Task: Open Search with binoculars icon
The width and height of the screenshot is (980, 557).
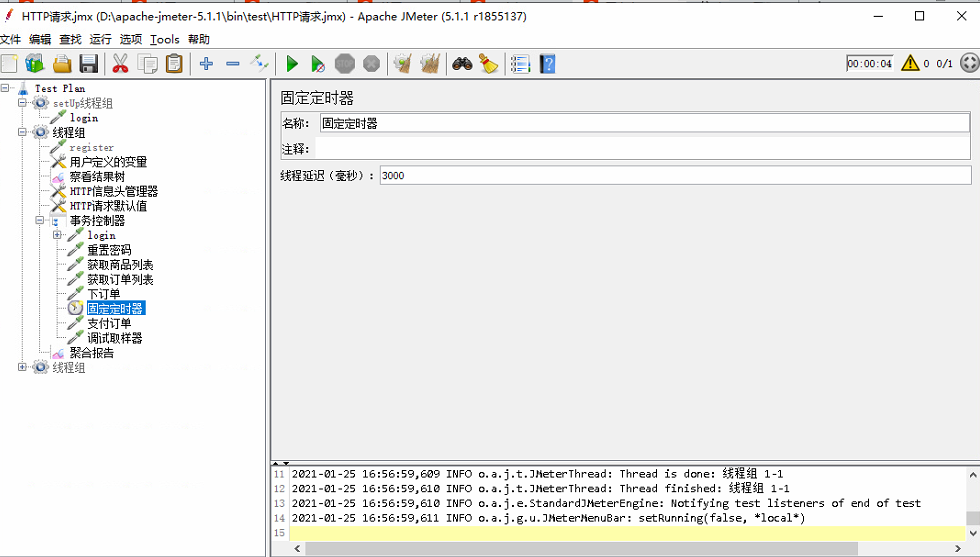Action: tap(462, 64)
